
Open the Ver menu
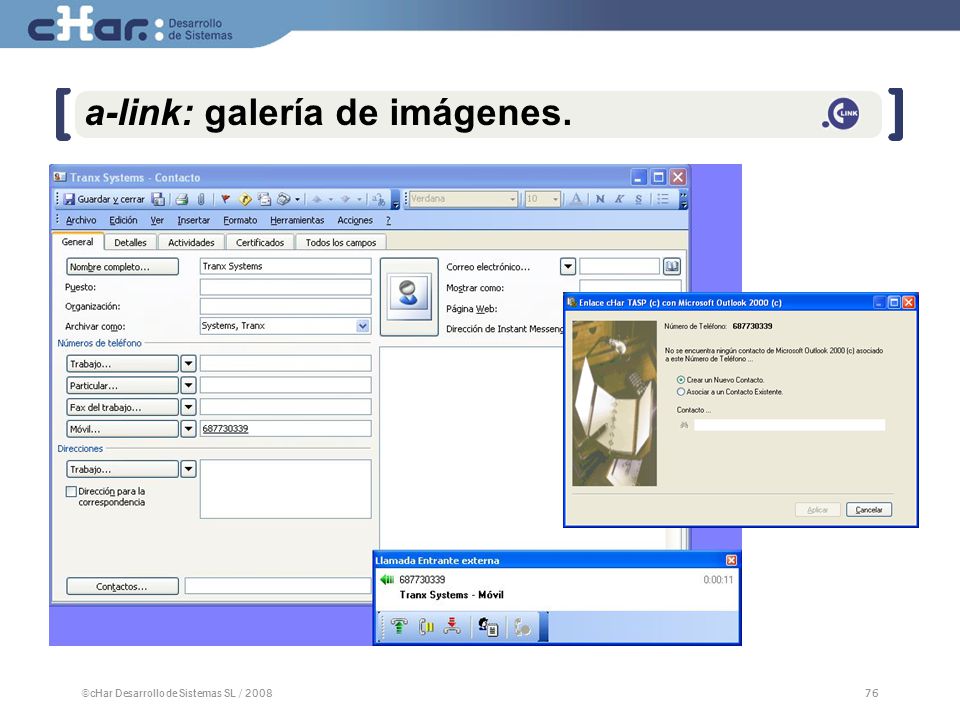(157, 220)
